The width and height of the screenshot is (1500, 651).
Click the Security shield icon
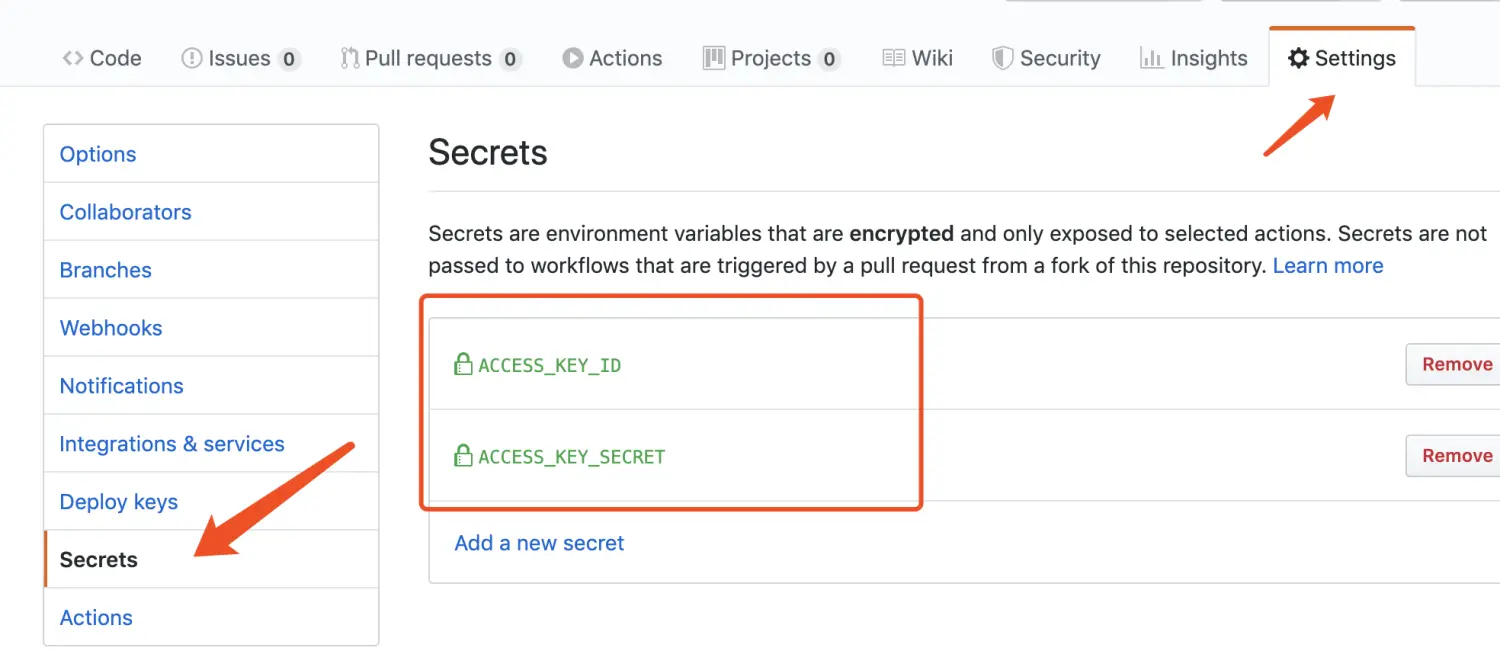pyautogui.click(x=1002, y=58)
